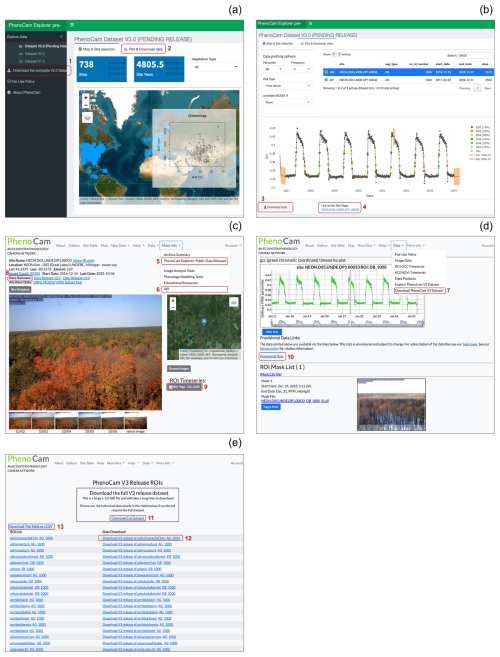Click the Toggle Mask button in panel (d)
The width and height of the screenshot is (500, 657).
271,407
